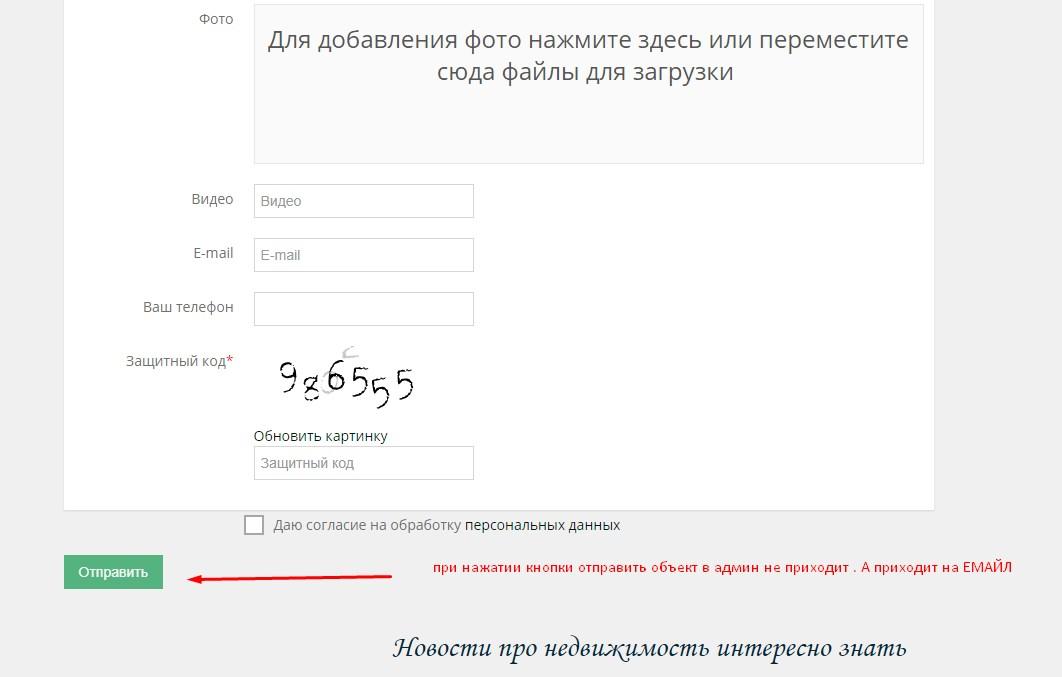Click Обновить картинку link
Screen dimensions: 1062x677
click(x=320, y=436)
